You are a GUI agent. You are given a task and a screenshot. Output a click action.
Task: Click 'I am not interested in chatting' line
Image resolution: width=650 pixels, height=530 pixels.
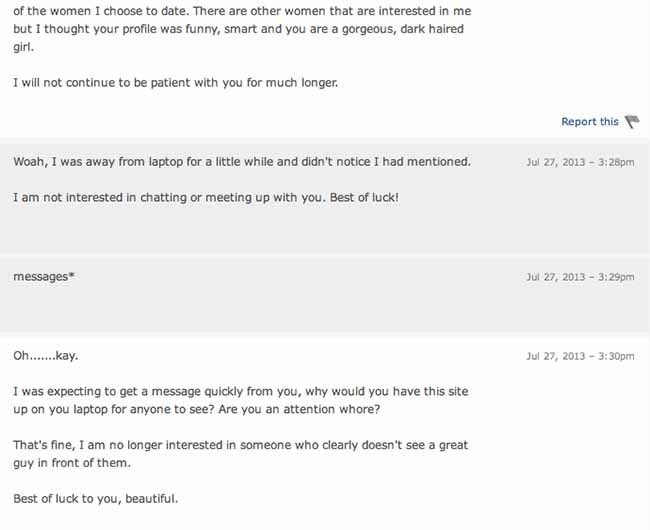click(206, 198)
